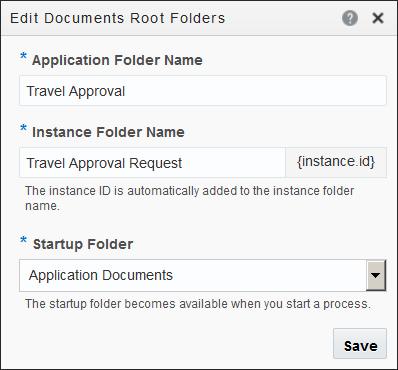Image resolution: width=398 pixels, height=370 pixels.
Task: Close the Edit Documents Root Folders dialog
Action: click(378, 18)
